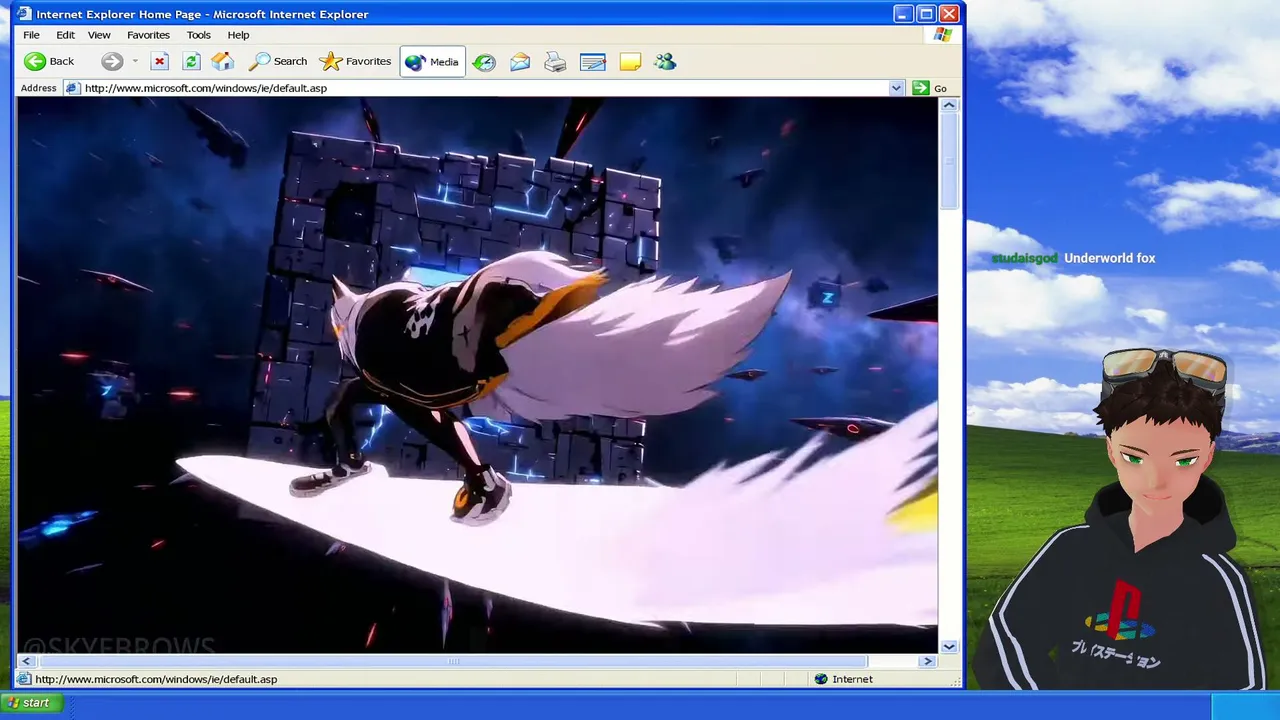Maximize the Internet Explorer window

(926, 14)
